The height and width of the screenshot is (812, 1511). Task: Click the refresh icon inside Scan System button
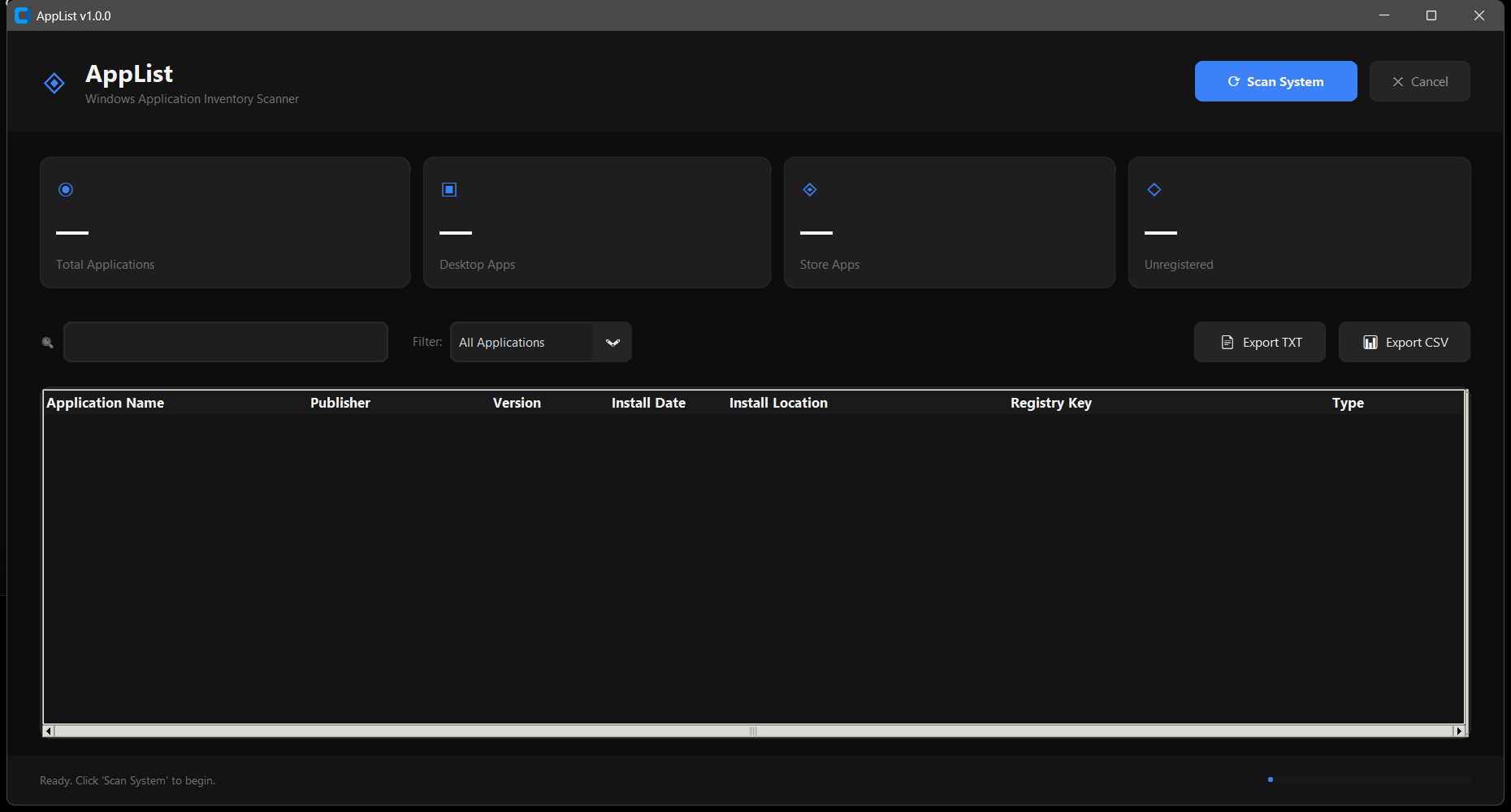point(1234,81)
